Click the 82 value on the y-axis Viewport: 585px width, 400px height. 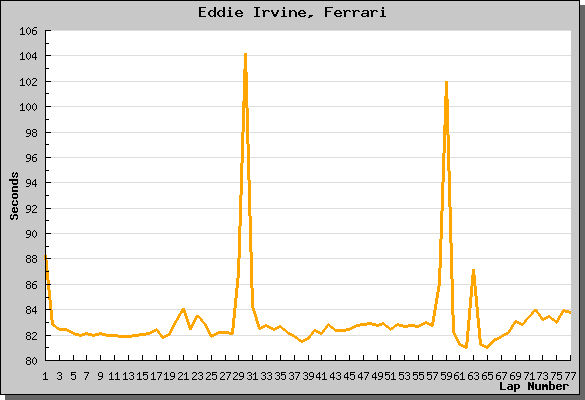32,335
